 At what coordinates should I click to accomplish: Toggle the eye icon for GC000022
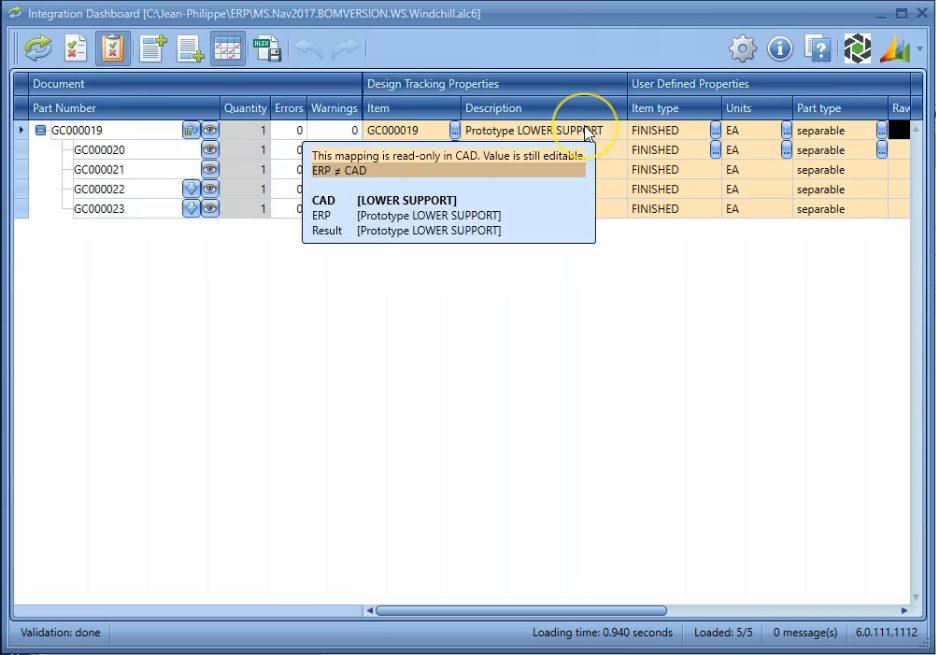click(210, 189)
